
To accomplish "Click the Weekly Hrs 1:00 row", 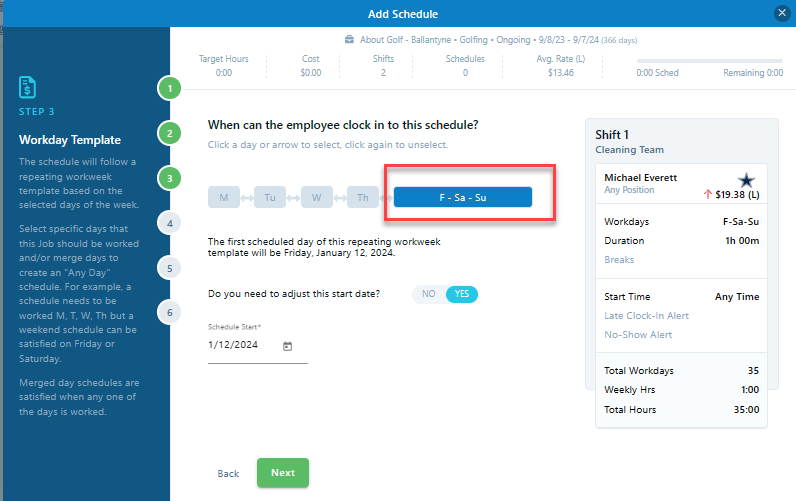I will (x=681, y=390).
